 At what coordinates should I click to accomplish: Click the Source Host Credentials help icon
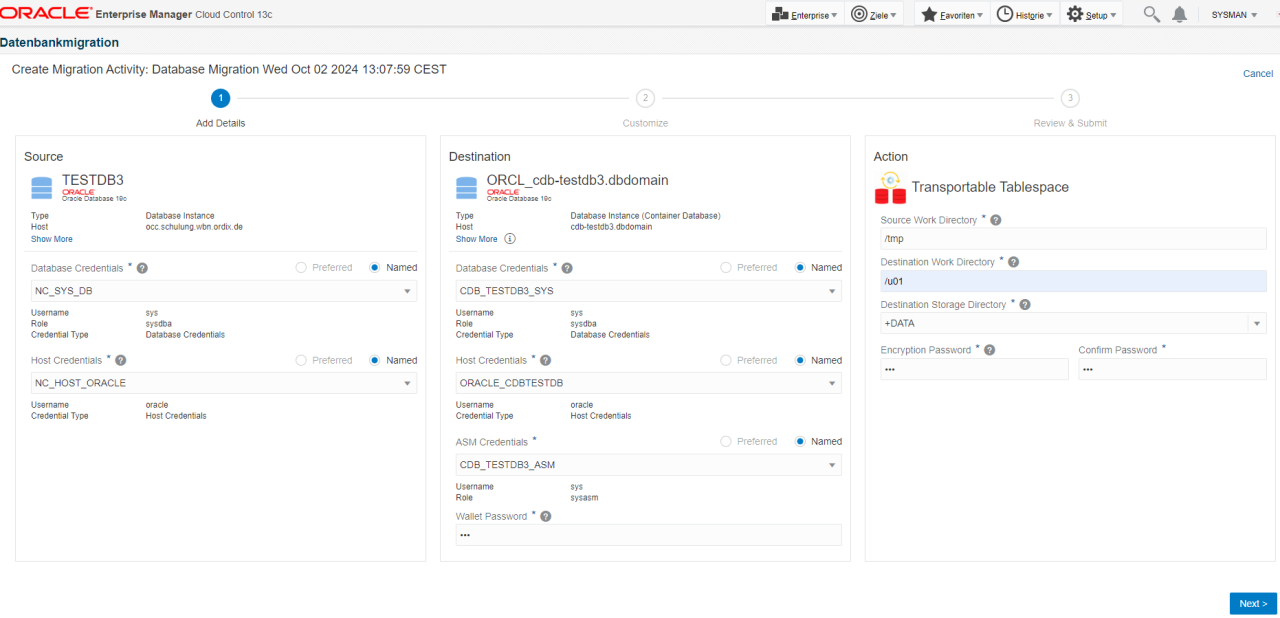pos(121,360)
